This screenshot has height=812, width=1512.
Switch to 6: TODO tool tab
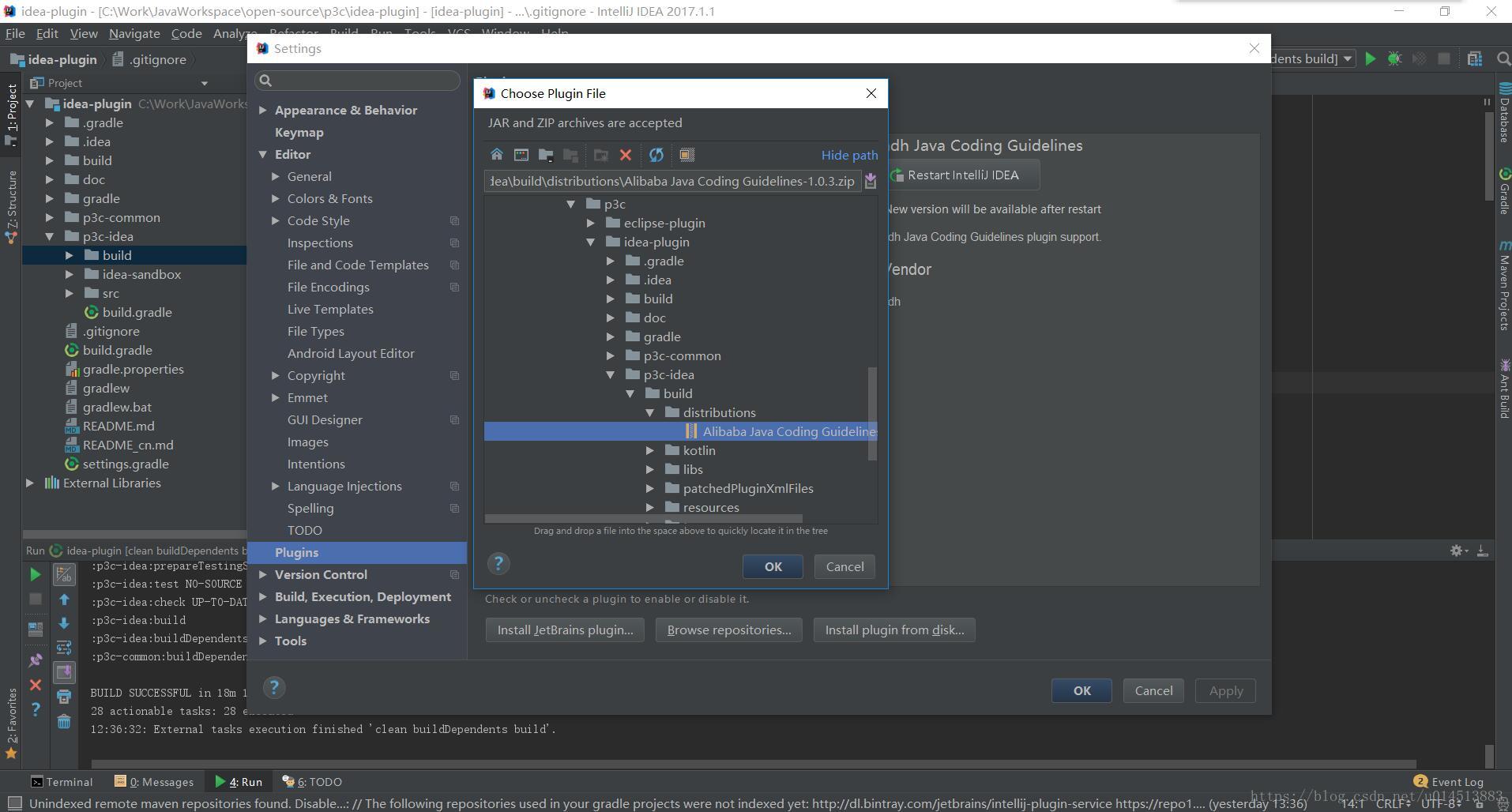coord(312,781)
